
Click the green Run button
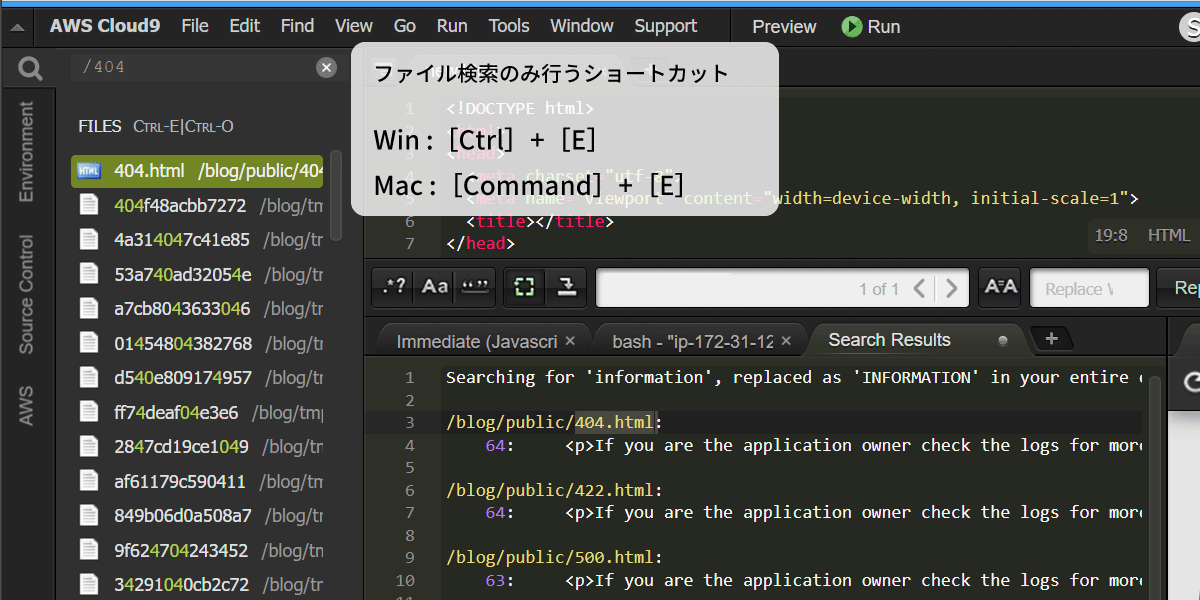pyautogui.click(x=871, y=27)
